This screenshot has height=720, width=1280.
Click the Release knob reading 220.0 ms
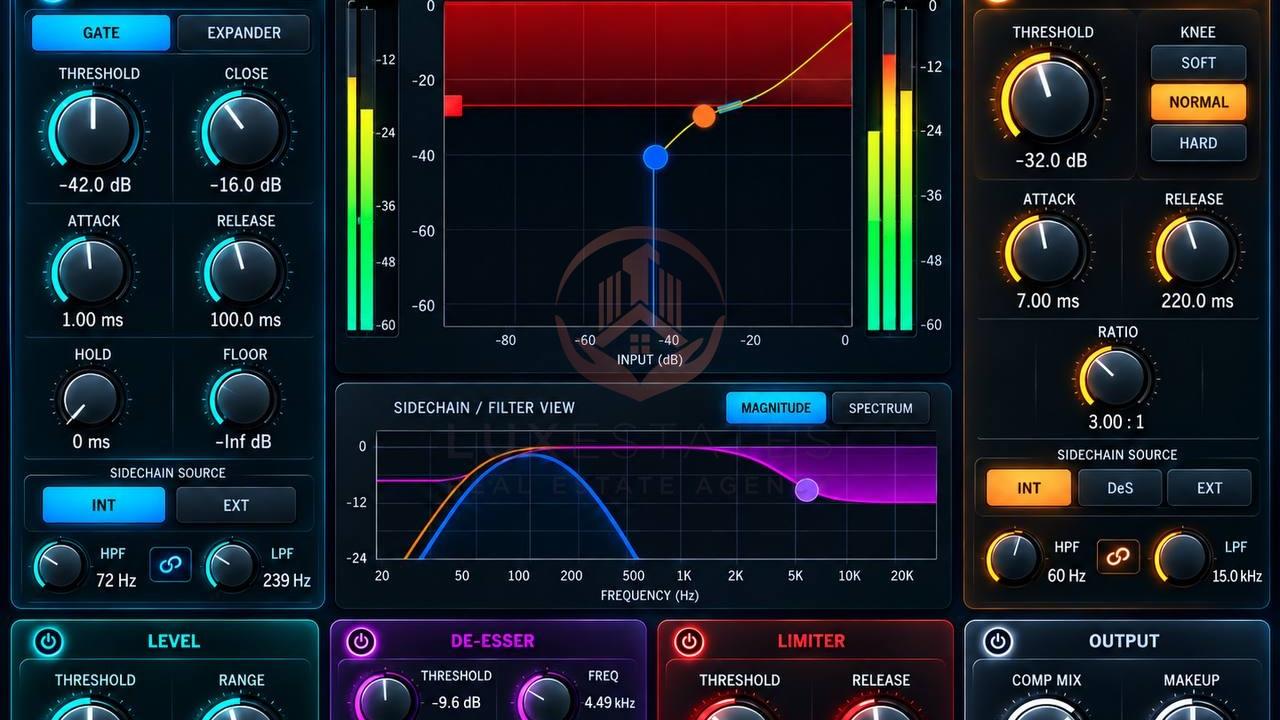(x=1196, y=250)
